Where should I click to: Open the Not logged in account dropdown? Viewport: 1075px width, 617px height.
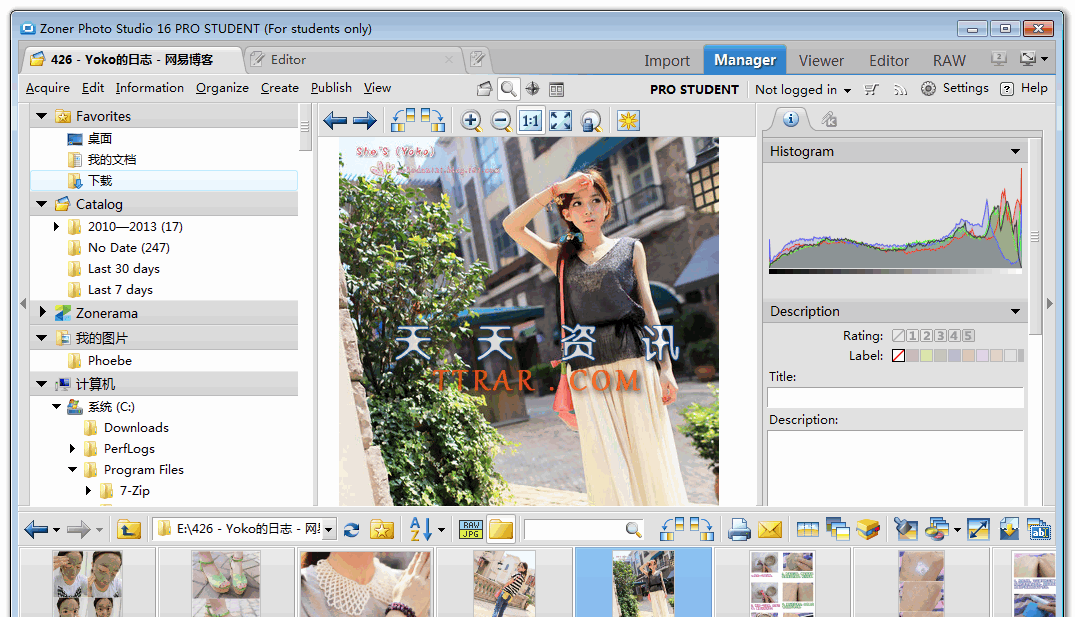(x=803, y=90)
